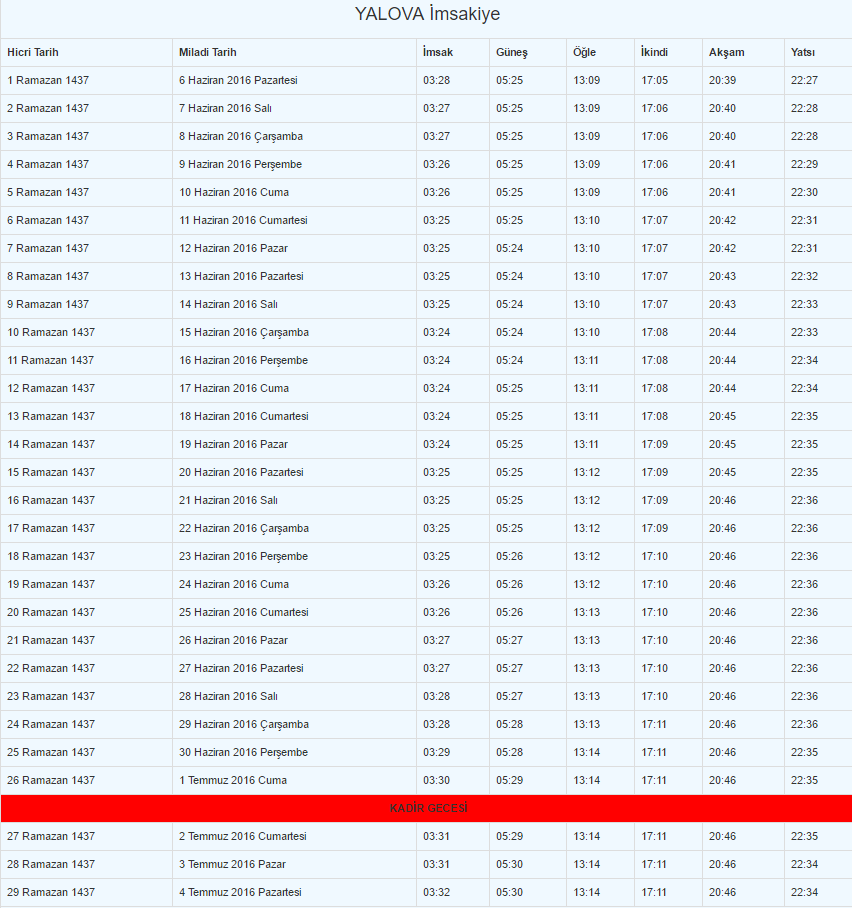The image size is (852, 911).
Task: Click Yatsı time 22:27 in 1 Ramazan row
Action: (x=804, y=80)
